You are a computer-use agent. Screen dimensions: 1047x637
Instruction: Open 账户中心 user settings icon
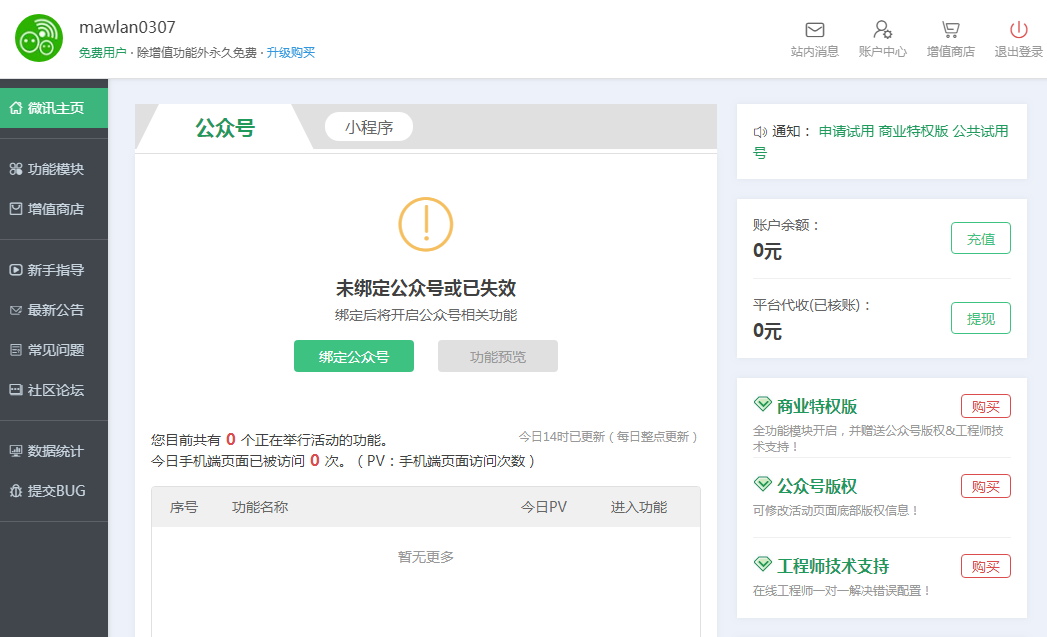pos(882,30)
